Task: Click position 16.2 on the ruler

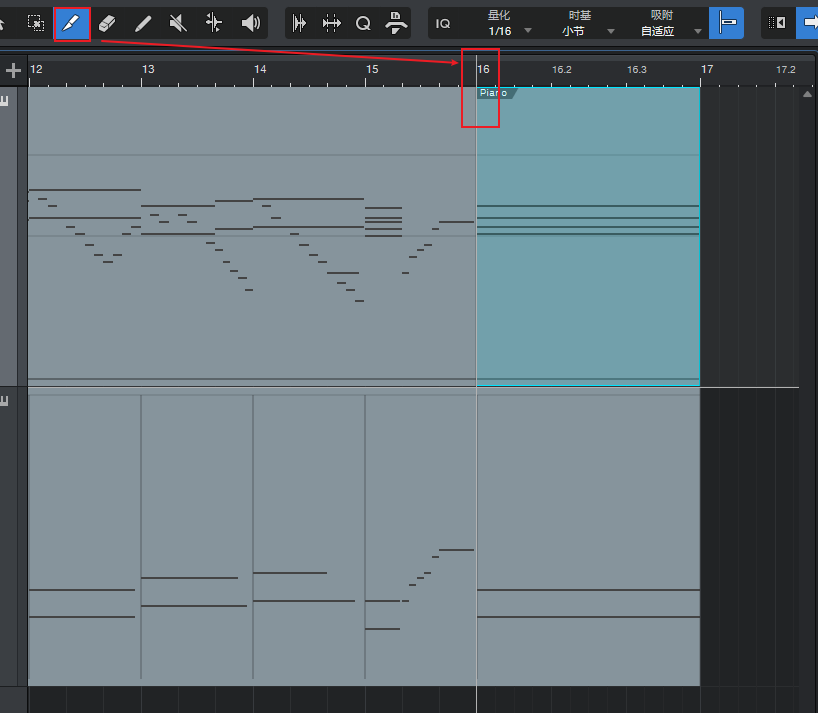Action: pos(562,70)
